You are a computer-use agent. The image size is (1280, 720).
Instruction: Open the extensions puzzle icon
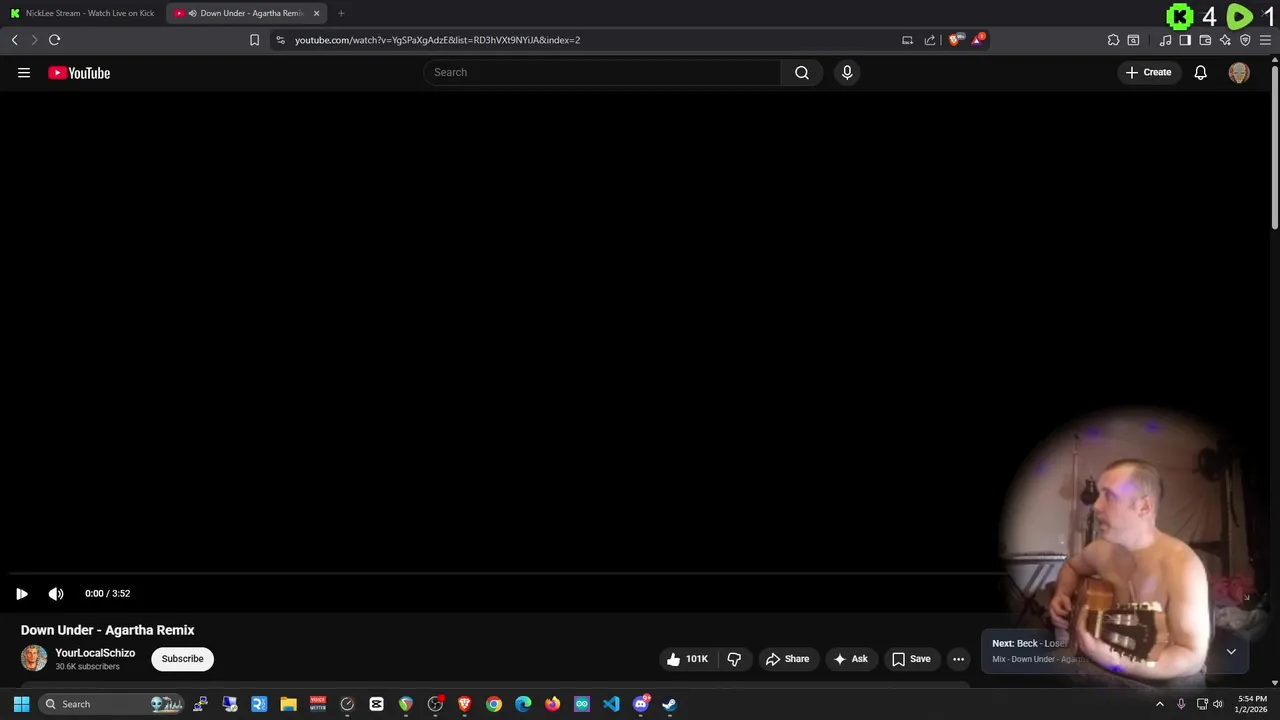pos(1113,40)
